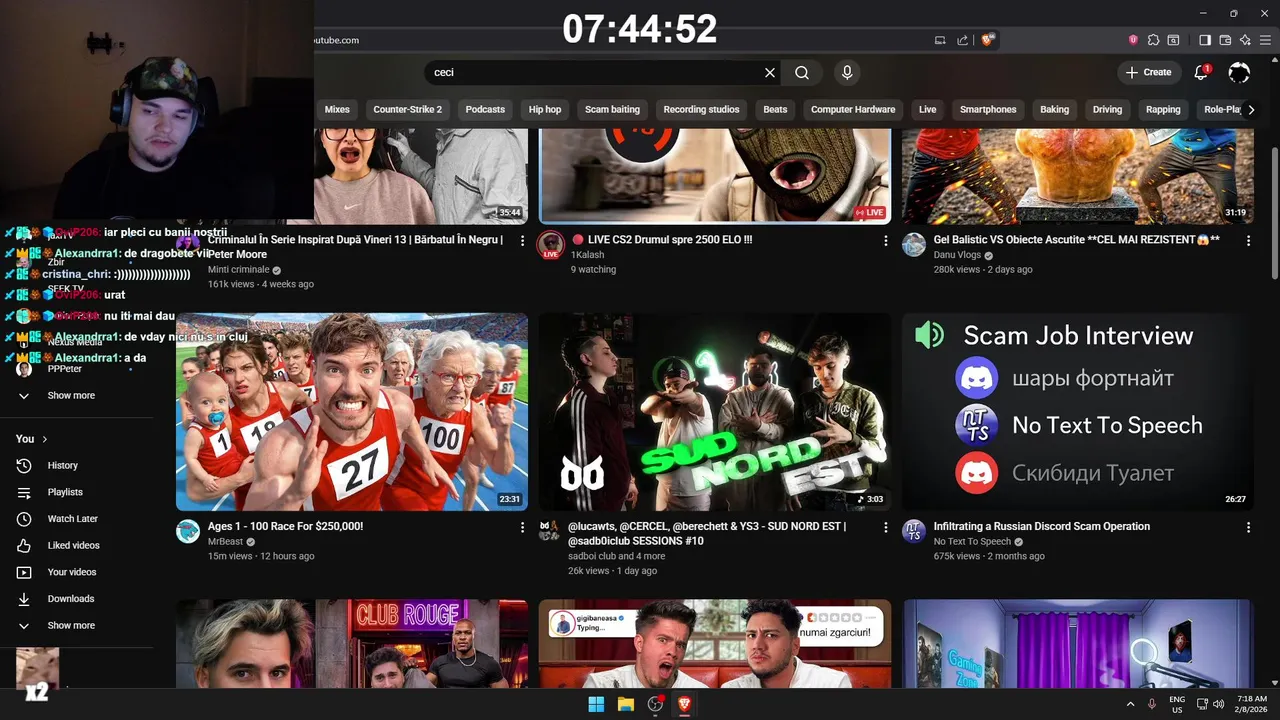Click the magnifier search button
Viewport: 1280px width, 720px height.
pyautogui.click(x=802, y=72)
